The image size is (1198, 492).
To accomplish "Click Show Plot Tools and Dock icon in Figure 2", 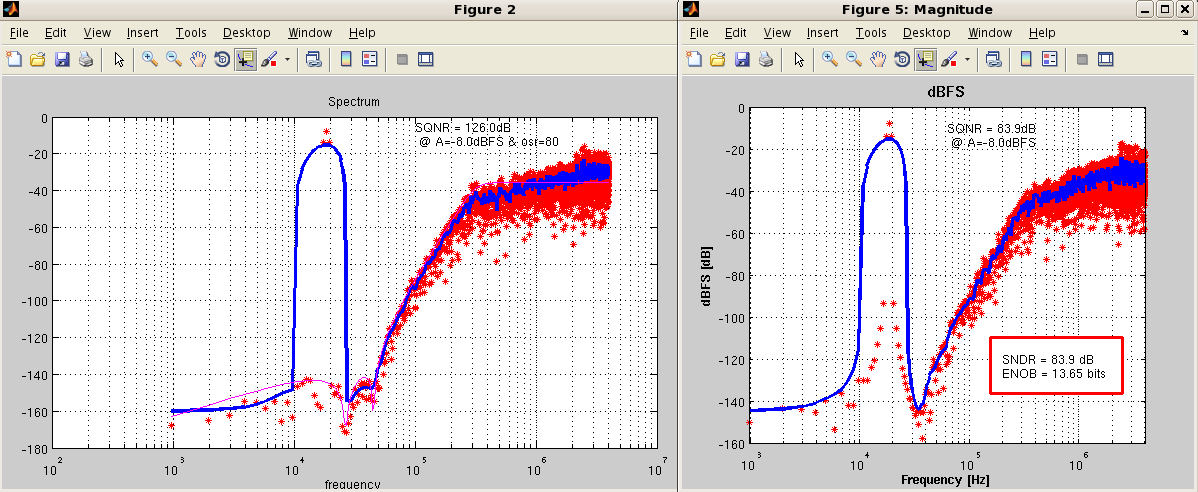I will [x=426, y=60].
